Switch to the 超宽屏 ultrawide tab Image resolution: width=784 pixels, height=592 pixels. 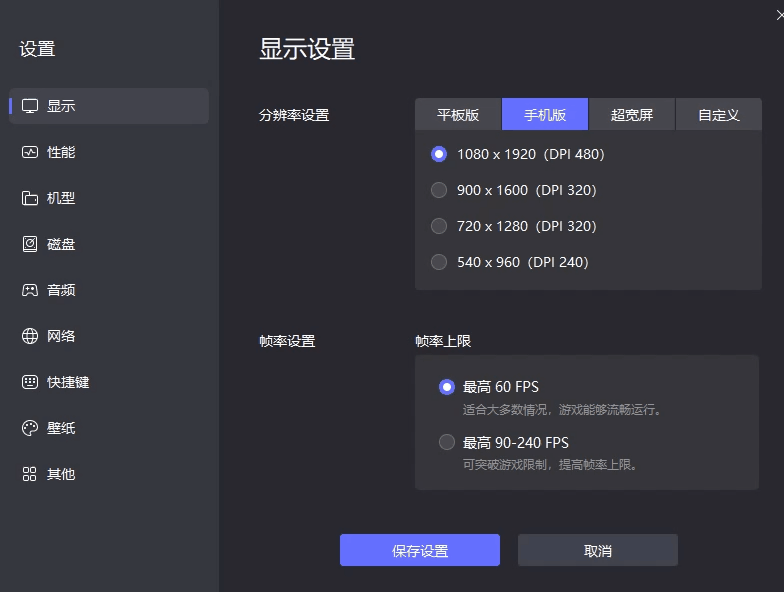tap(632, 115)
